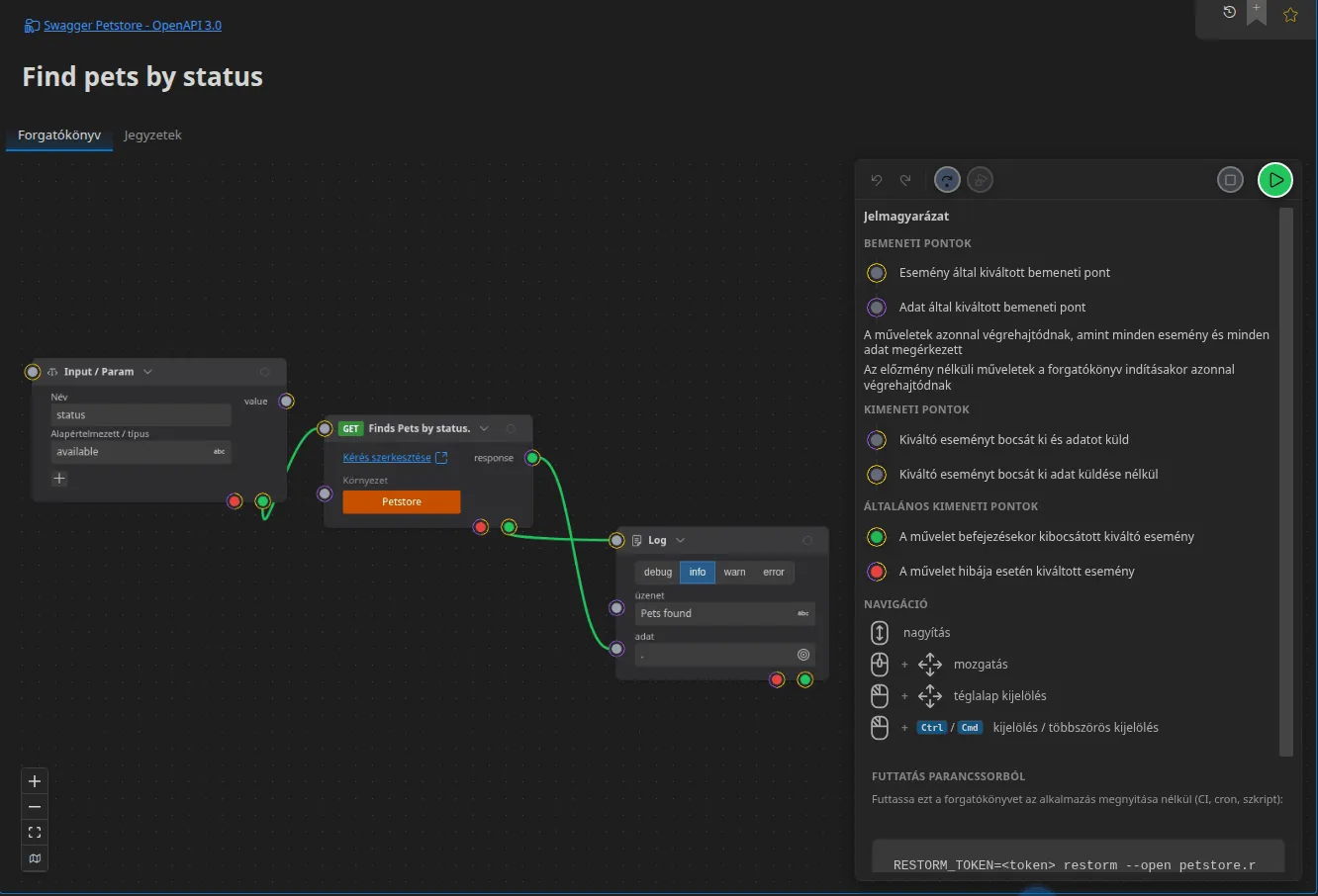Open the abc type selector in Pets found field
Screen dimensions: 1318x896
click(803, 613)
